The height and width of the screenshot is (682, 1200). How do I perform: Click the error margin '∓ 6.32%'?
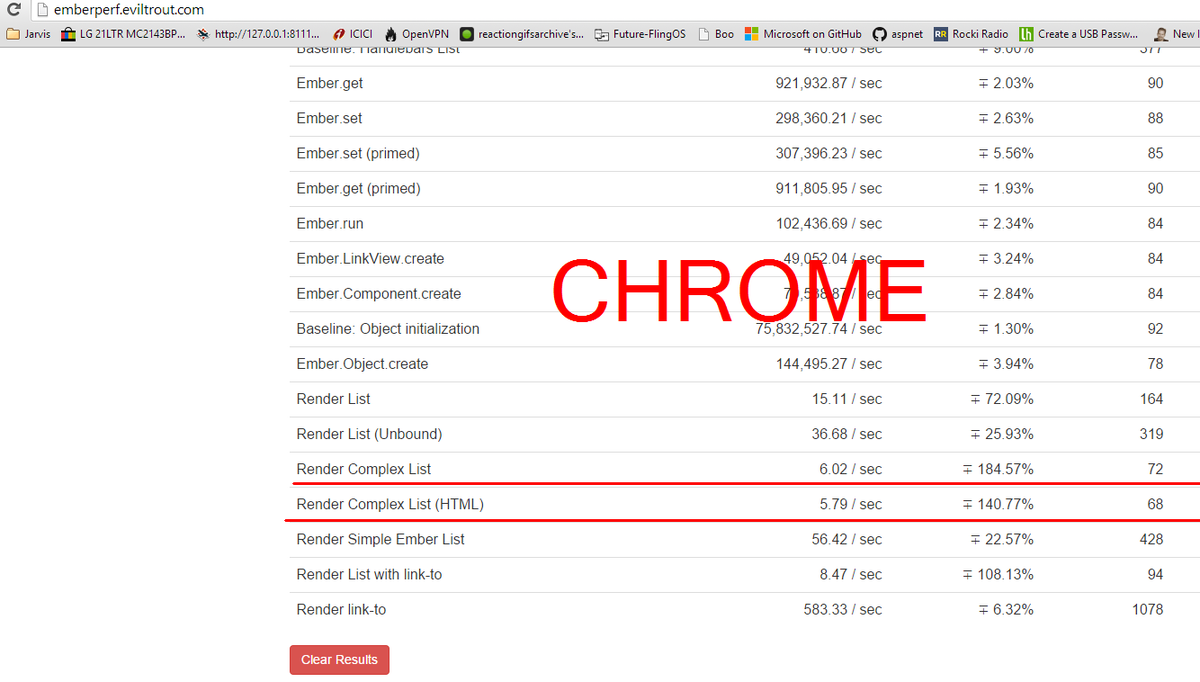pyautogui.click(x=1006, y=609)
